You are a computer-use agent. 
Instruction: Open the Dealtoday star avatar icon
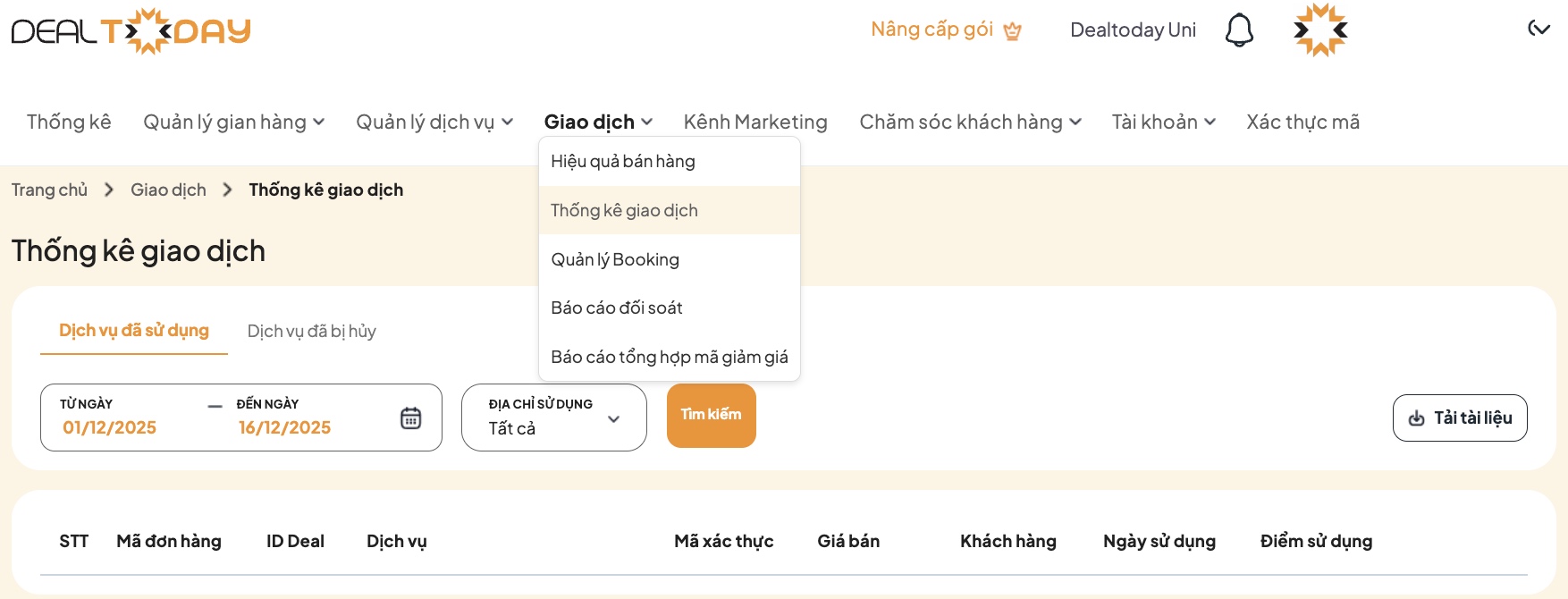point(1320,30)
